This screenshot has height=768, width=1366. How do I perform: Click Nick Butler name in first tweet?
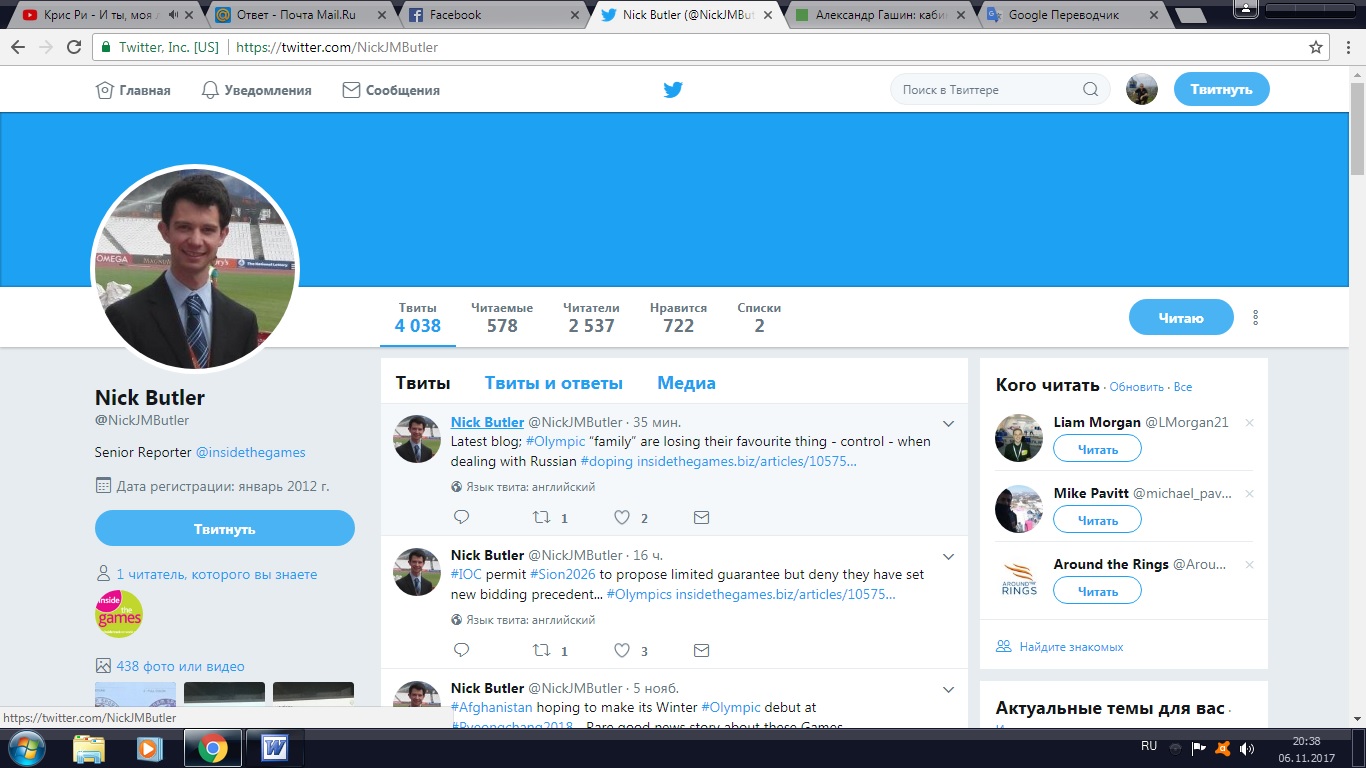pyautogui.click(x=487, y=422)
